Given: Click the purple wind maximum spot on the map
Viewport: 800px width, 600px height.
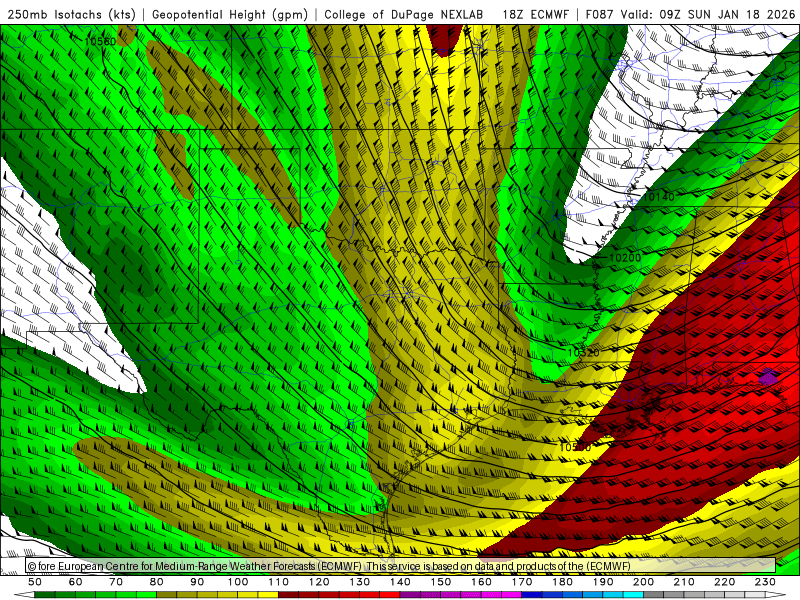Looking at the screenshot, I should (768, 378).
